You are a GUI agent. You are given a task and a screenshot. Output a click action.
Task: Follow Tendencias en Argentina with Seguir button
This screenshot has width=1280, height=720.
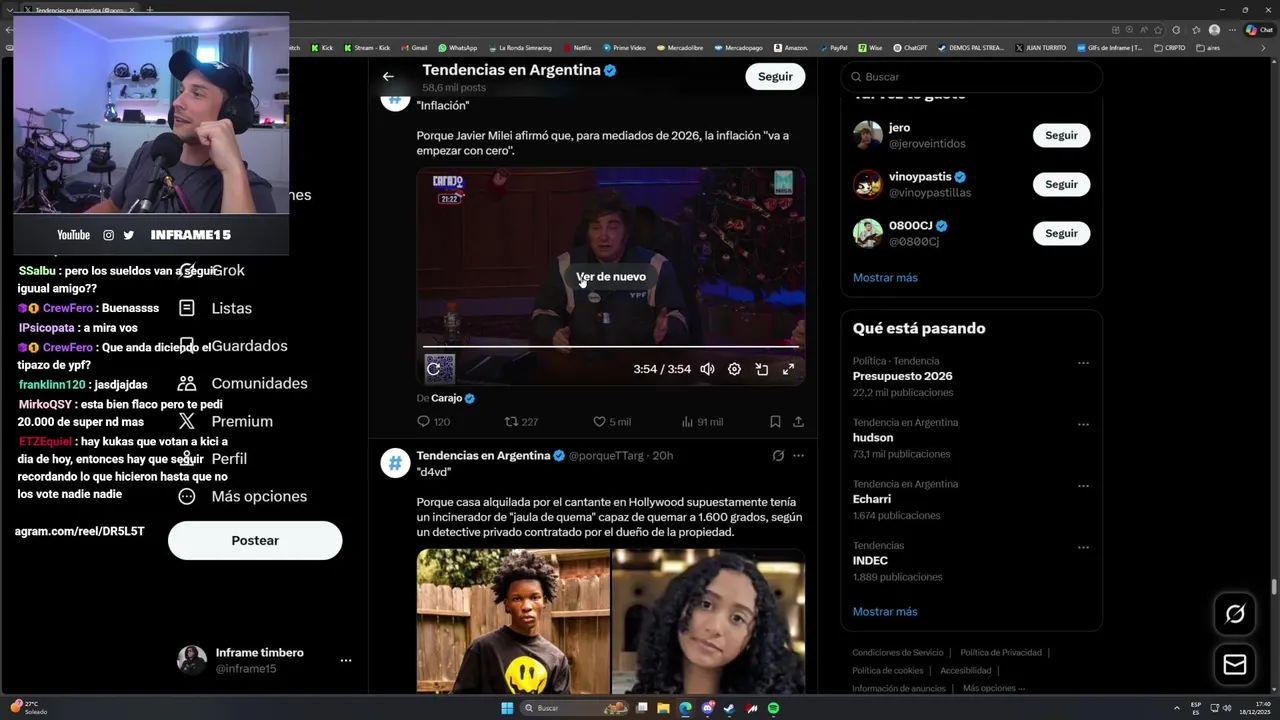(775, 76)
